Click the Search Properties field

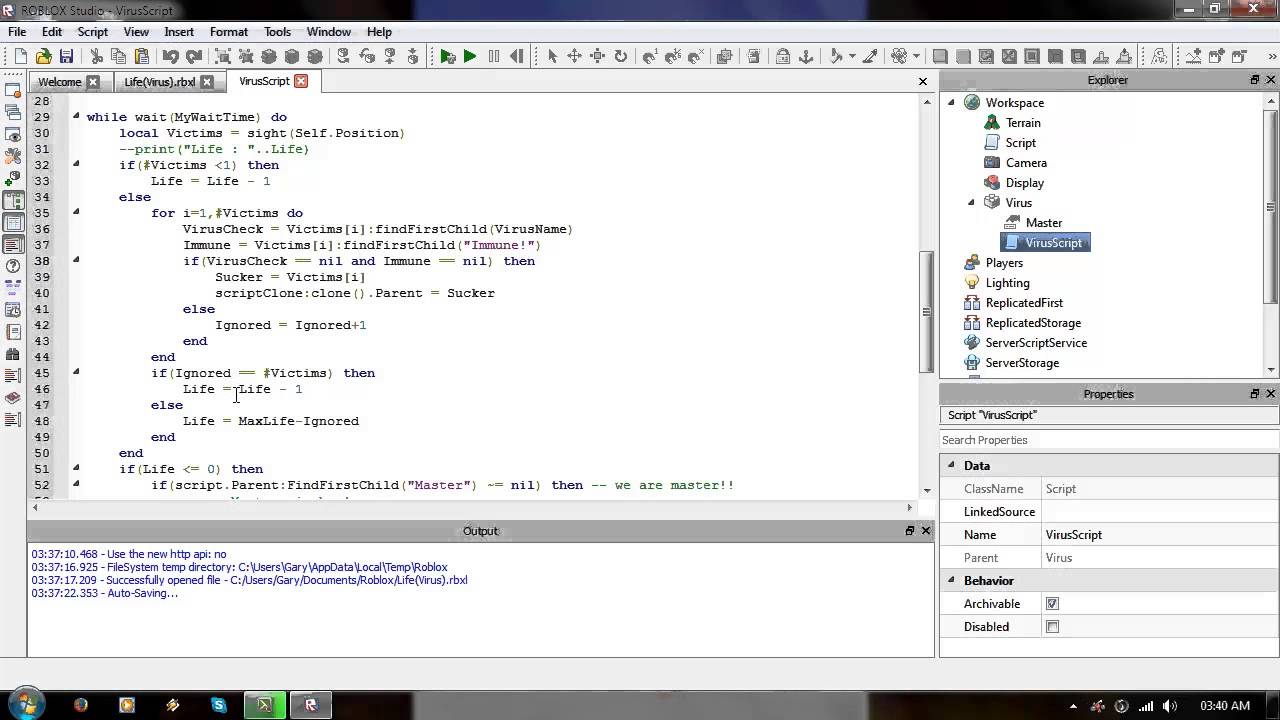coord(1109,440)
